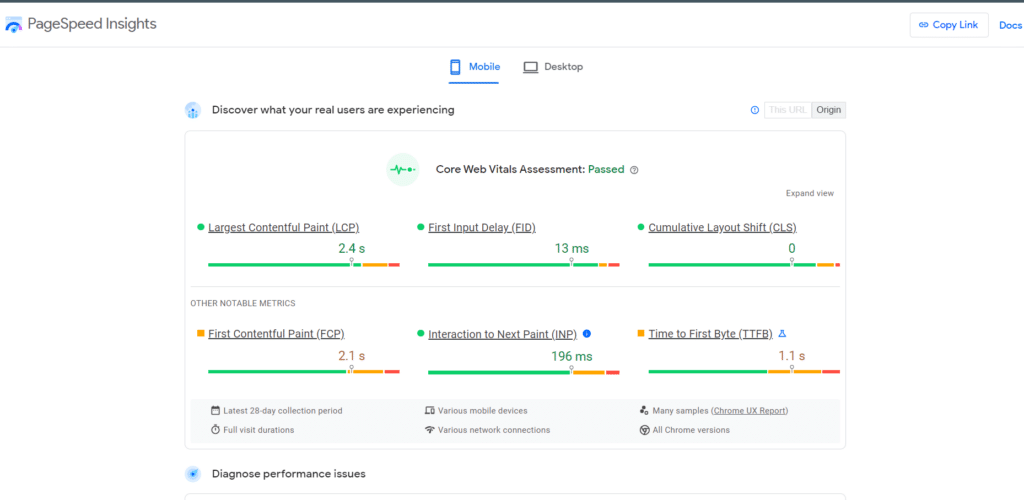Click the Other Notable Metrics heading

243,304
